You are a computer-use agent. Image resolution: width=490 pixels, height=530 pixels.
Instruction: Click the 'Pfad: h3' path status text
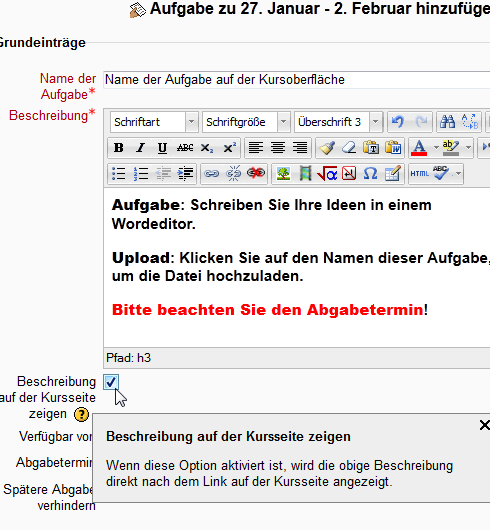click(128, 358)
